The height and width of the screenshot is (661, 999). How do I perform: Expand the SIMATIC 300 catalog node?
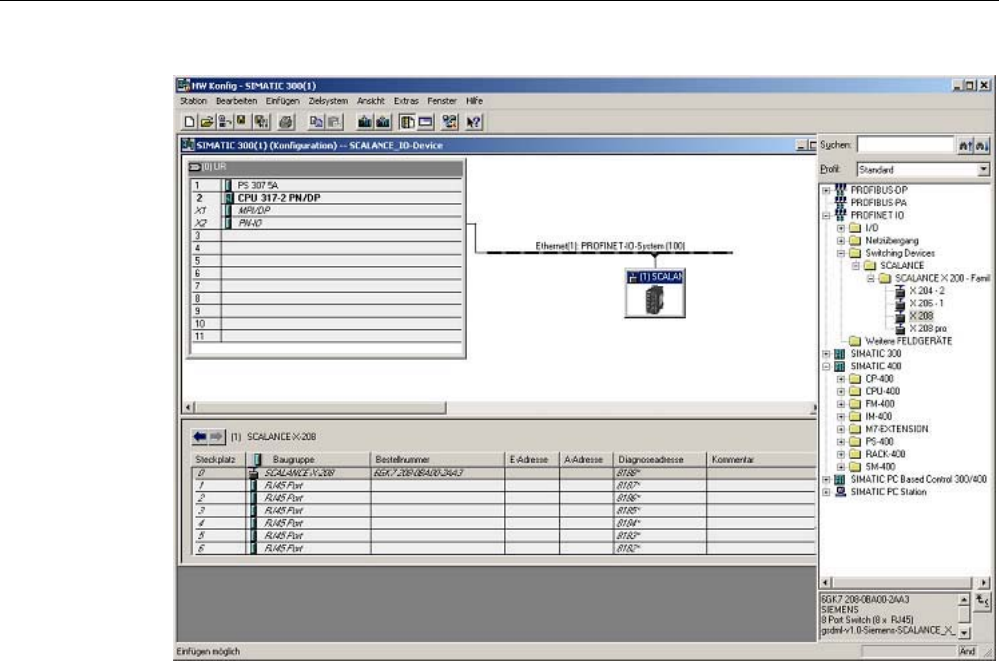(826, 354)
